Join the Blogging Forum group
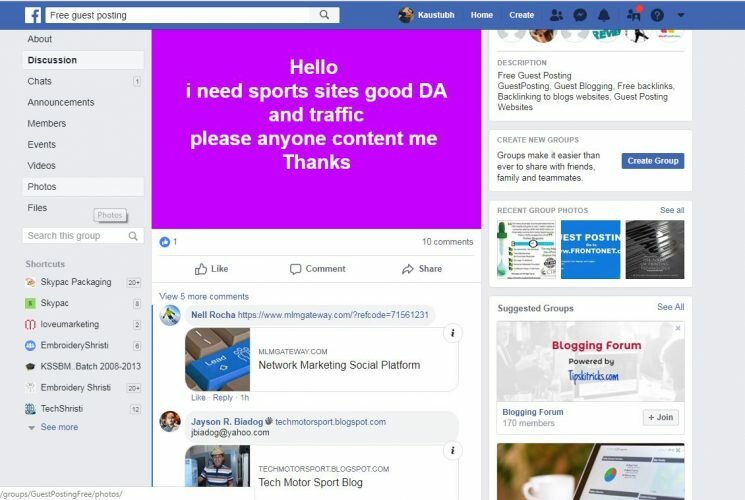Image resolution: width=745 pixels, height=500 pixels. (x=660, y=417)
